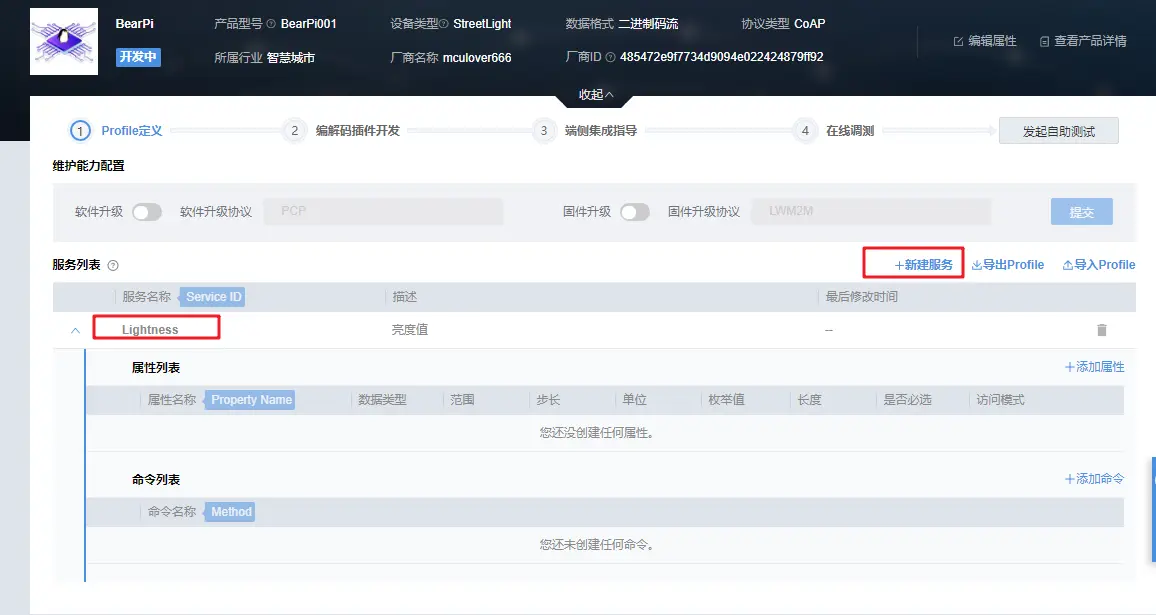Collapse the Lightness service row chevron
Image resolution: width=1156 pixels, height=615 pixels.
(x=75, y=330)
